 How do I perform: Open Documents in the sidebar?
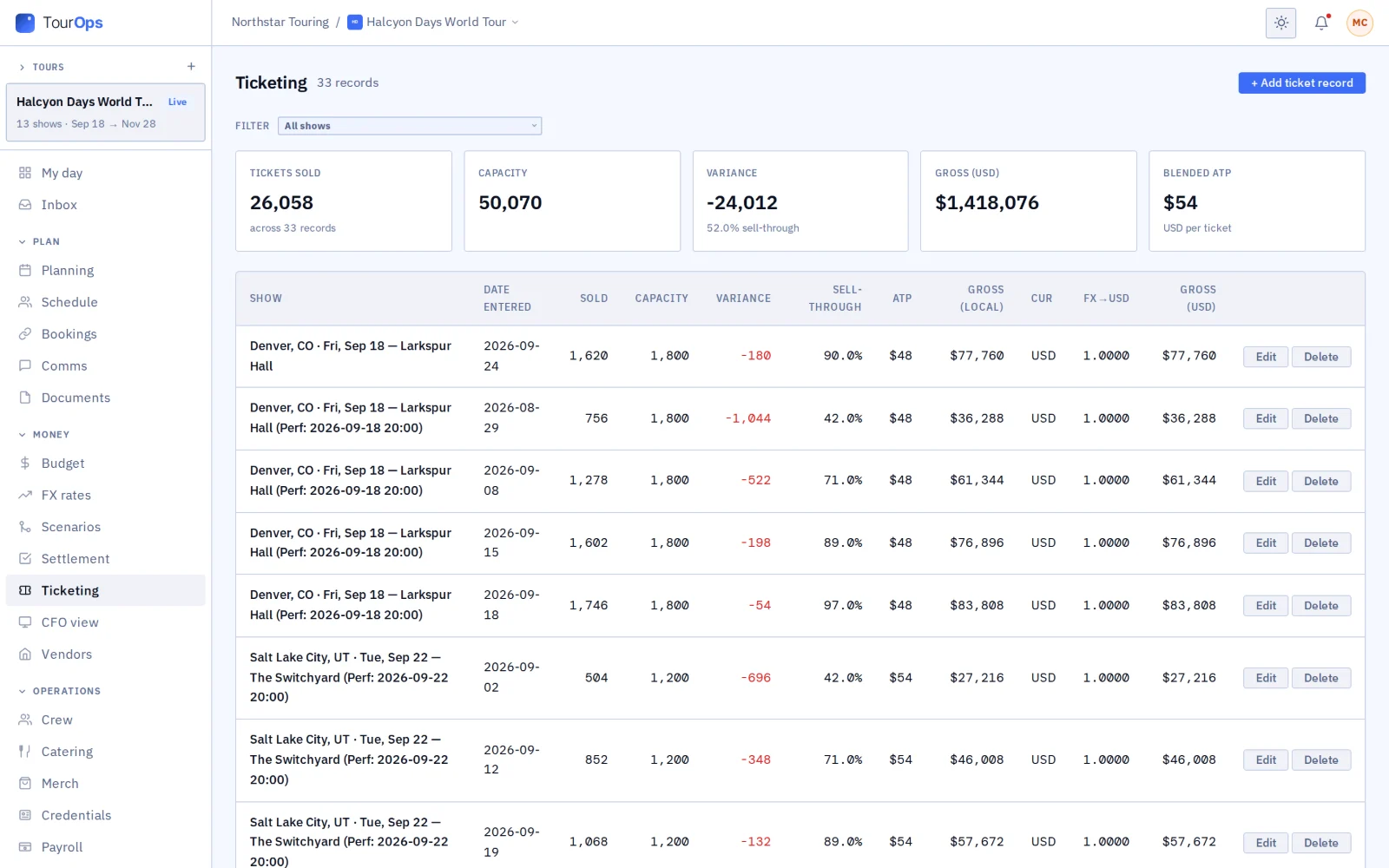coord(106,398)
